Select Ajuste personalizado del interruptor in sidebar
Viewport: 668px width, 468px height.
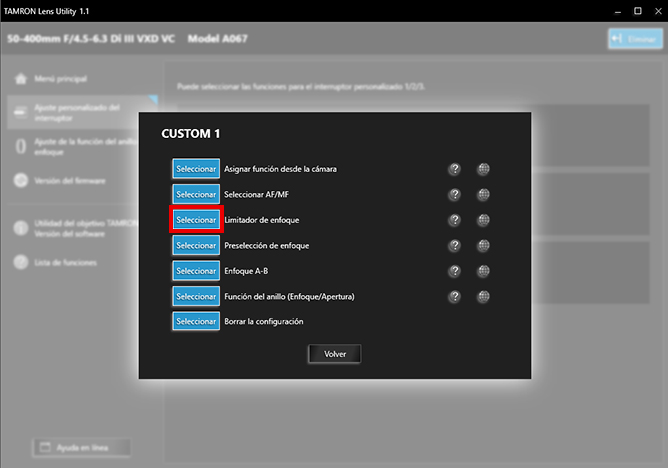pyautogui.click(x=83, y=112)
